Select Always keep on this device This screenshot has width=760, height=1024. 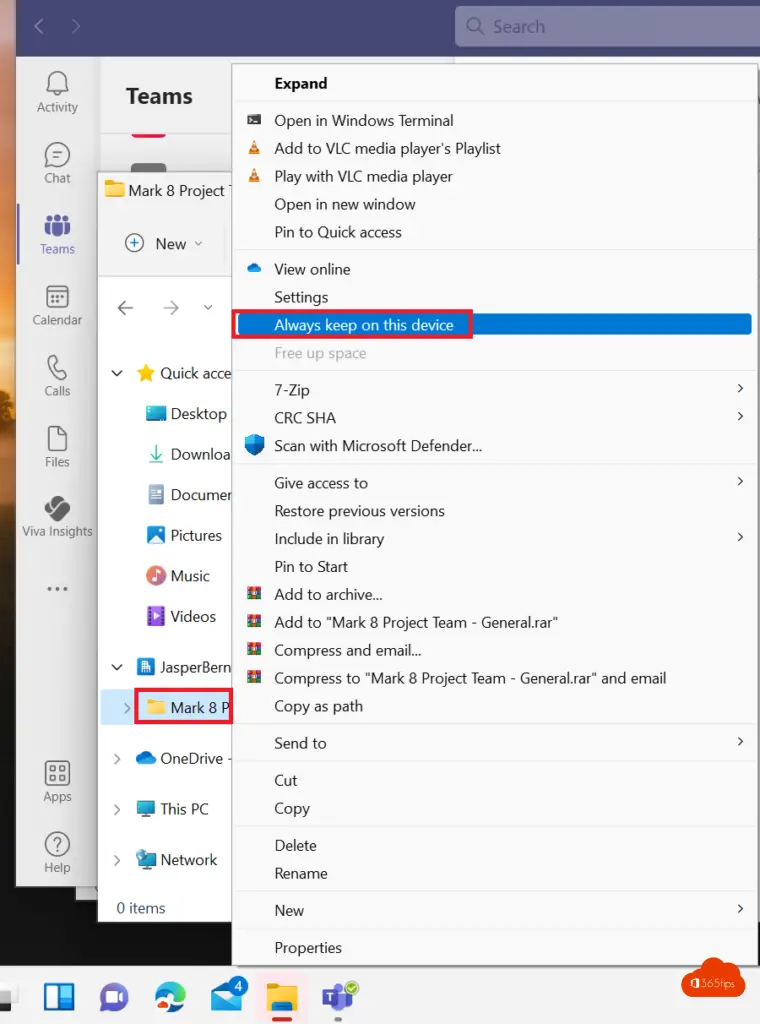click(x=363, y=325)
